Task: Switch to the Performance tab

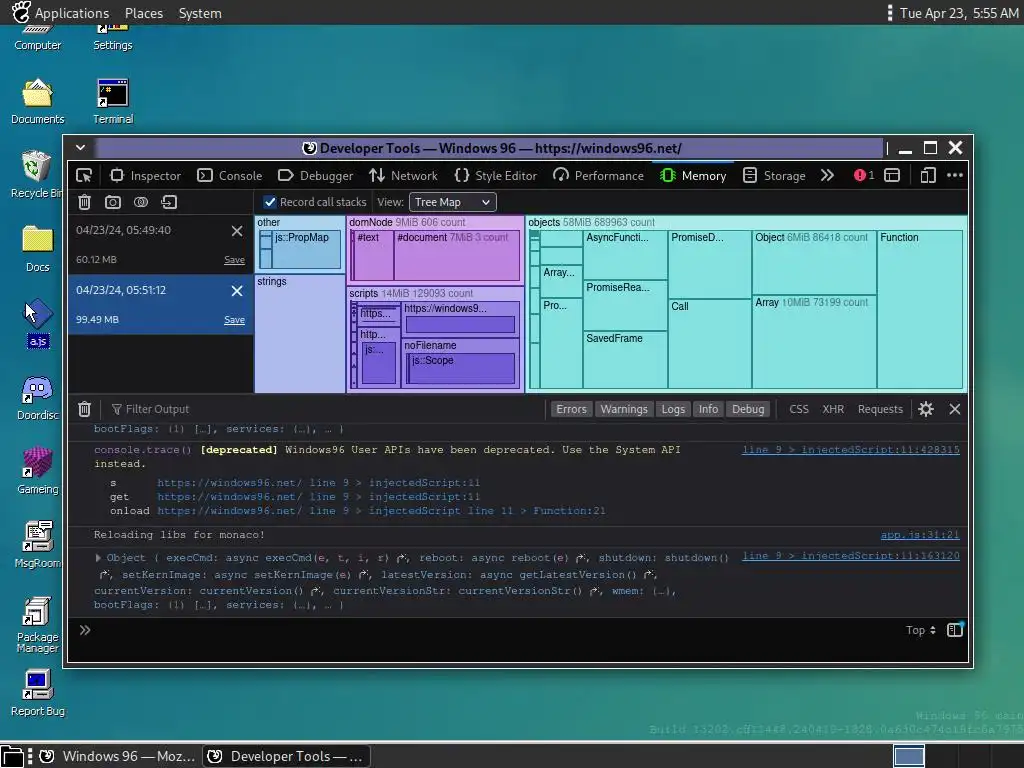Action: pos(598,176)
